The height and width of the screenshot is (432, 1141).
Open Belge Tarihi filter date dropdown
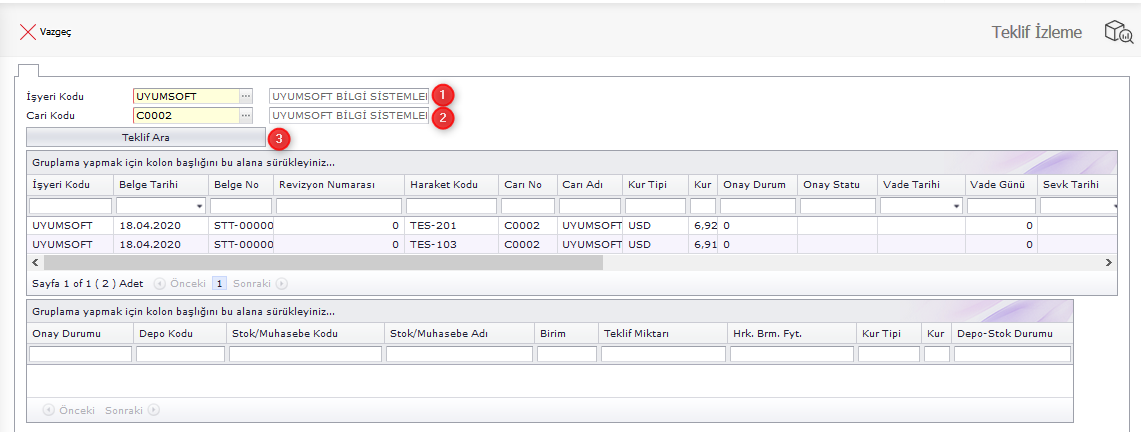coord(200,206)
